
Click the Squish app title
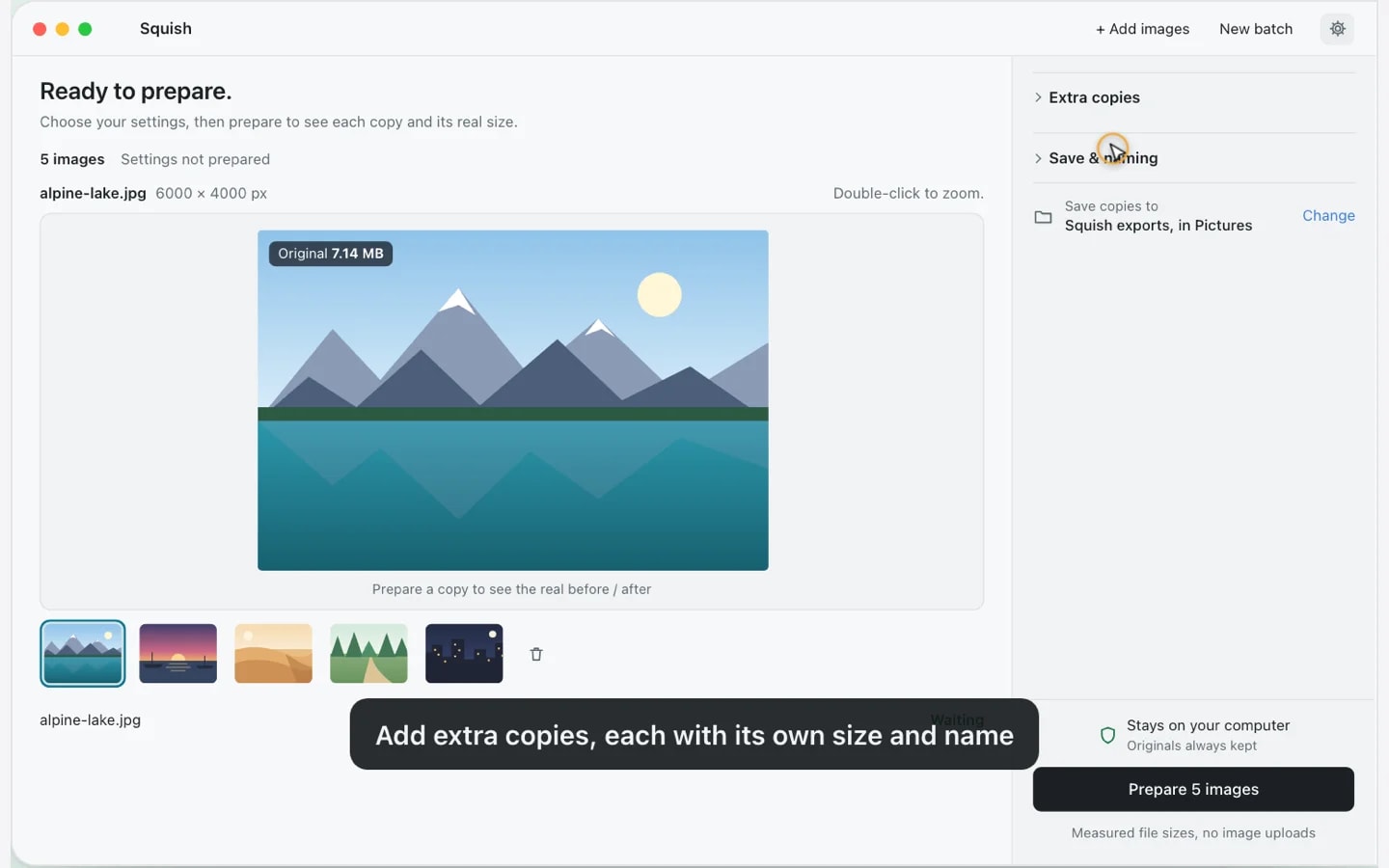(x=166, y=29)
